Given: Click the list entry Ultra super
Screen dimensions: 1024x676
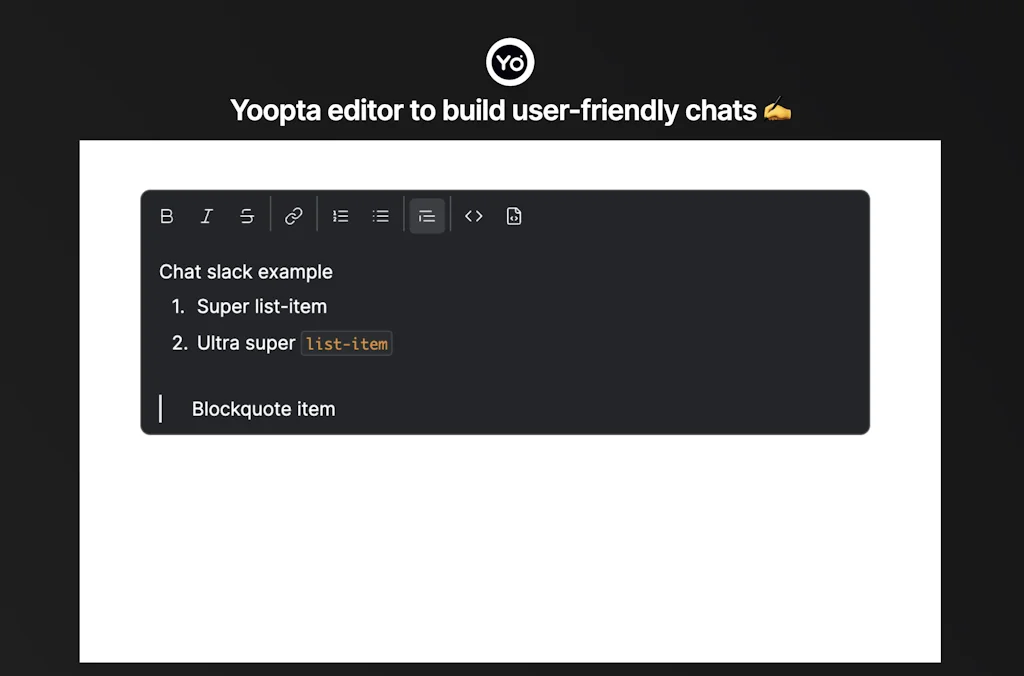Looking at the screenshot, I should tap(245, 343).
